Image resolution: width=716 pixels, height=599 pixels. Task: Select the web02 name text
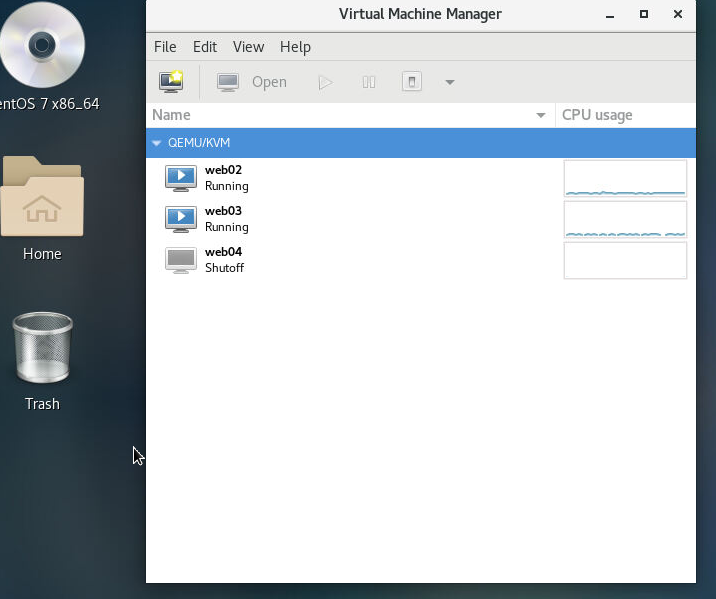pyautogui.click(x=223, y=170)
